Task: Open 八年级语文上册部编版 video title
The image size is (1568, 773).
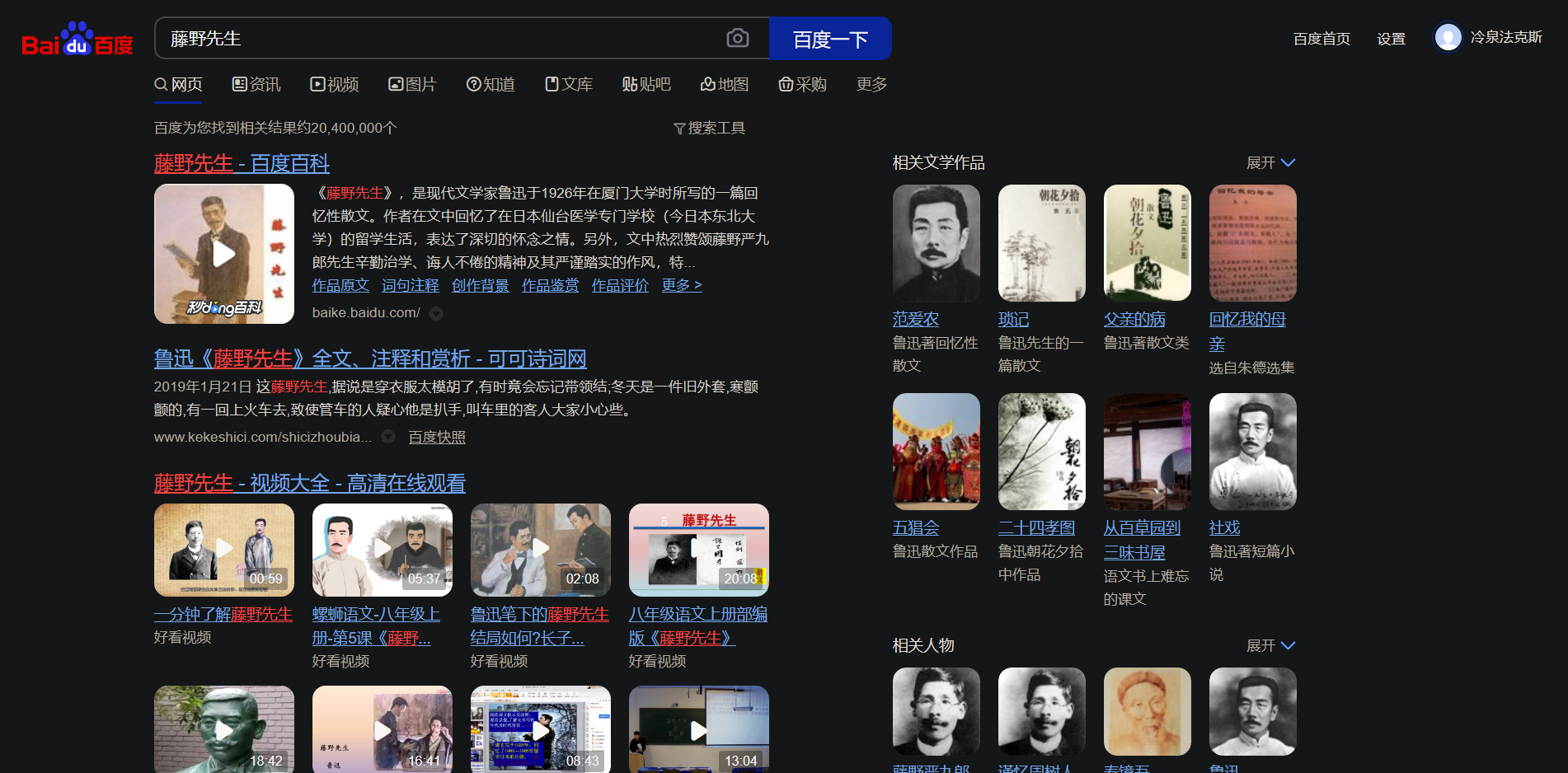Action: 698,626
